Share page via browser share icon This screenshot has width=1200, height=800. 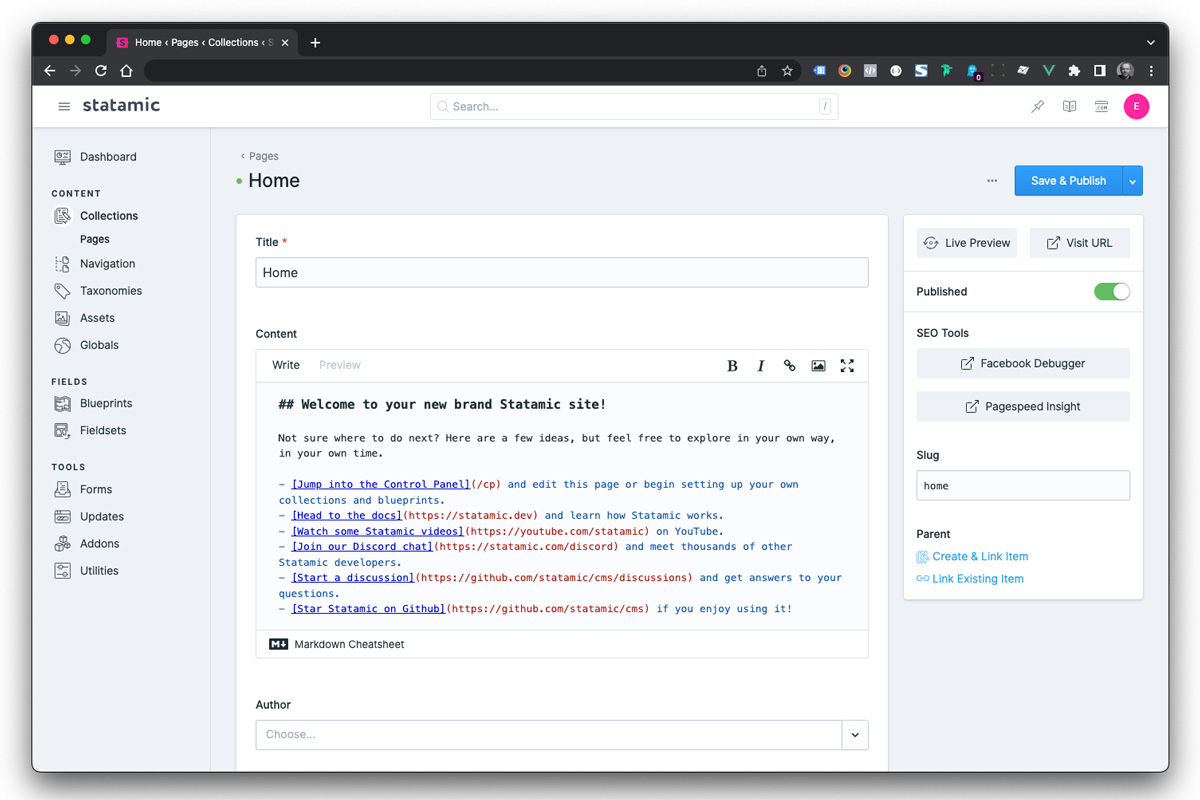(762, 71)
